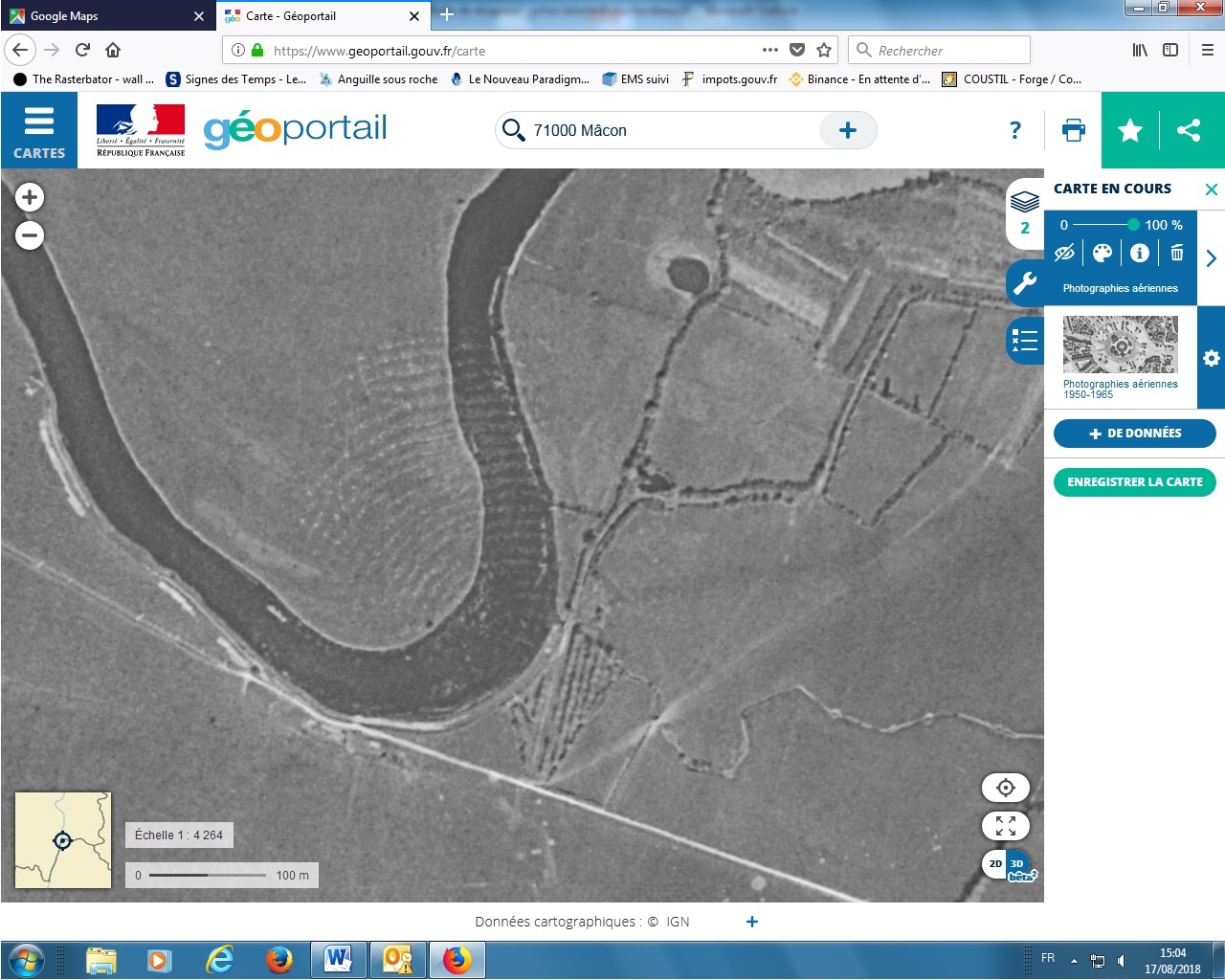Open File Explorer from taskbar
The width and height of the screenshot is (1225, 980).
pyautogui.click(x=100, y=960)
